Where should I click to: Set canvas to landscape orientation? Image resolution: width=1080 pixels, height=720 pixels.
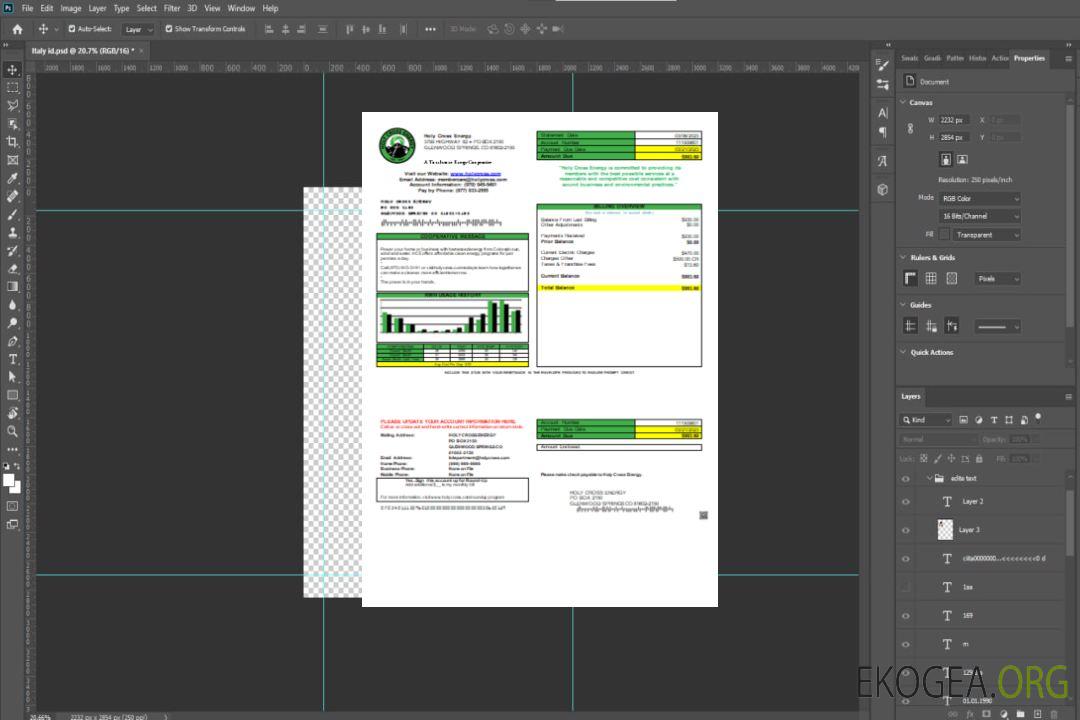pos(962,159)
